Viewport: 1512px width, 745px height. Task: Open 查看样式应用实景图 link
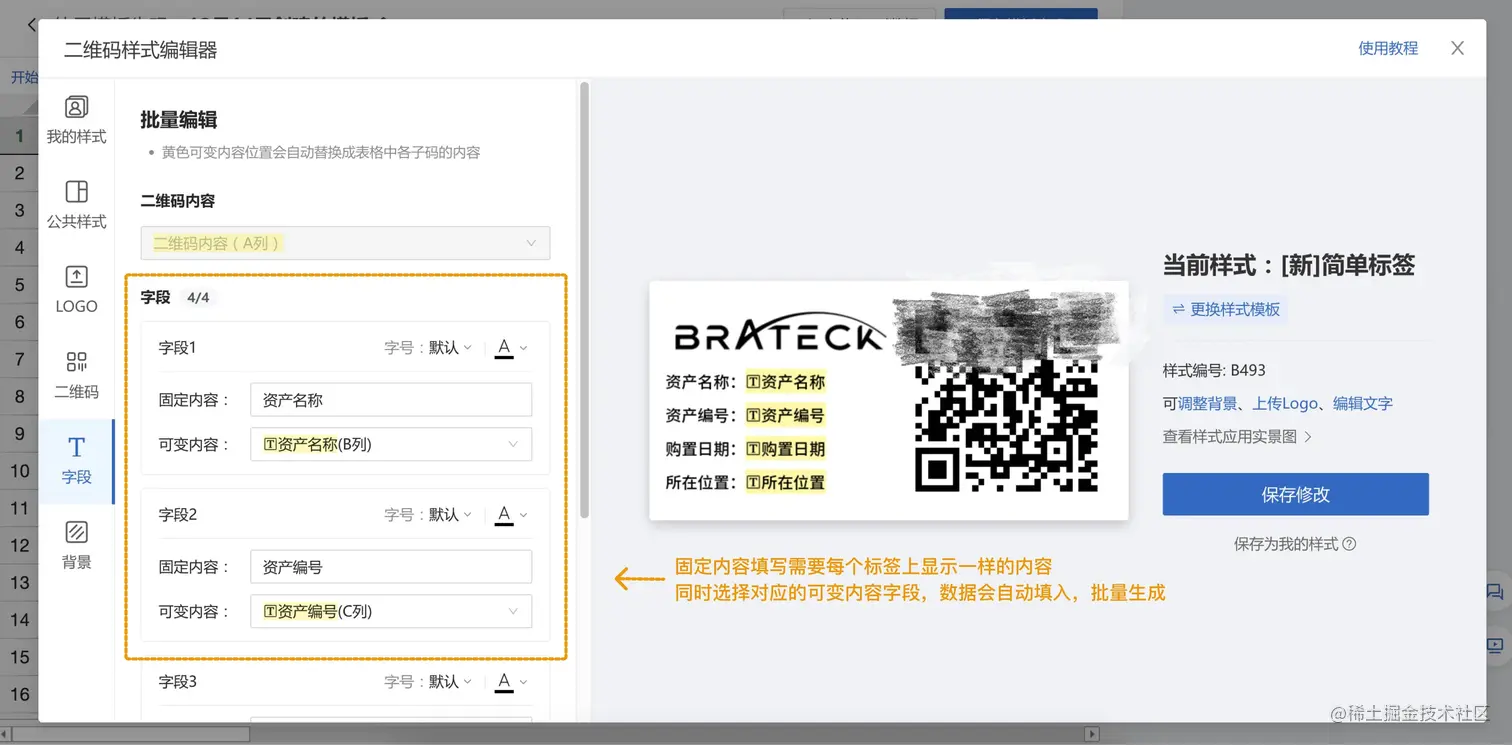pos(1238,437)
